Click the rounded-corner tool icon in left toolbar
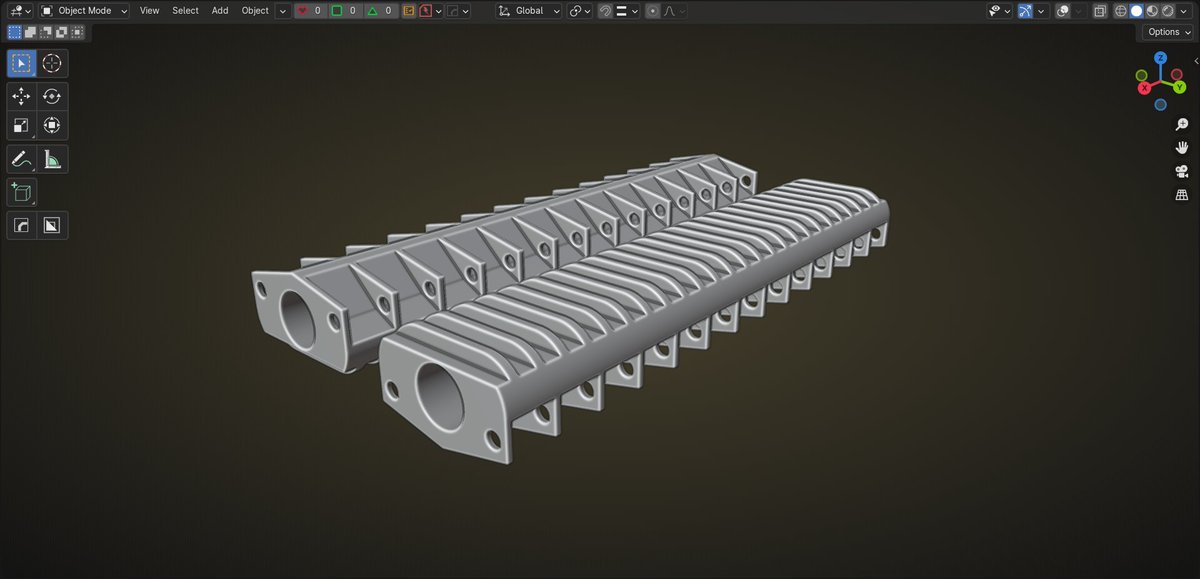1200x579 pixels. (x=21, y=225)
